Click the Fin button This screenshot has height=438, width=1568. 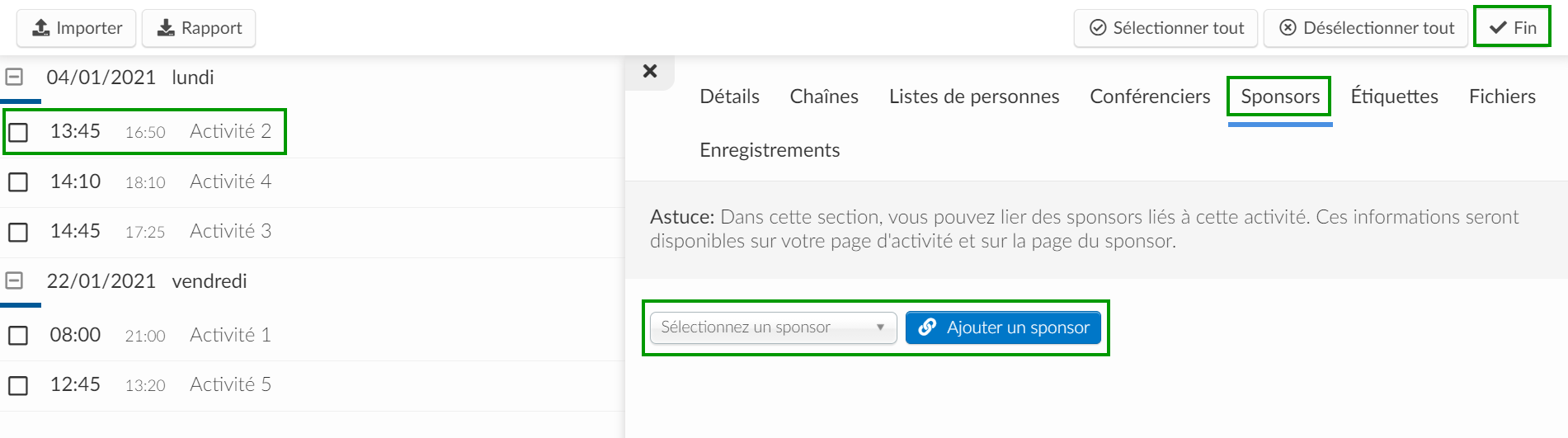click(x=1512, y=28)
